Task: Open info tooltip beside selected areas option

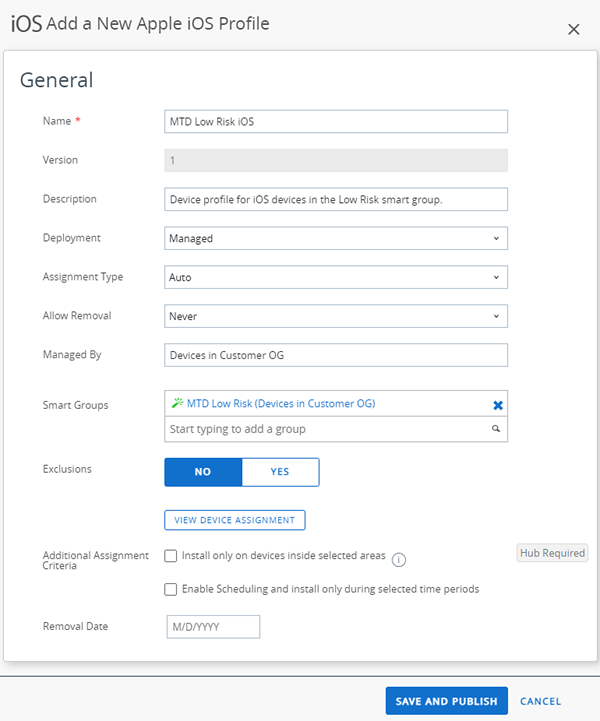Action: (399, 560)
